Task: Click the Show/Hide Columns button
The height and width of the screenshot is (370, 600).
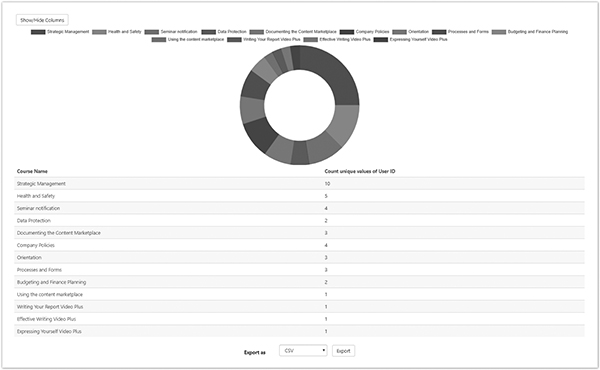Action: pyautogui.click(x=42, y=20)
